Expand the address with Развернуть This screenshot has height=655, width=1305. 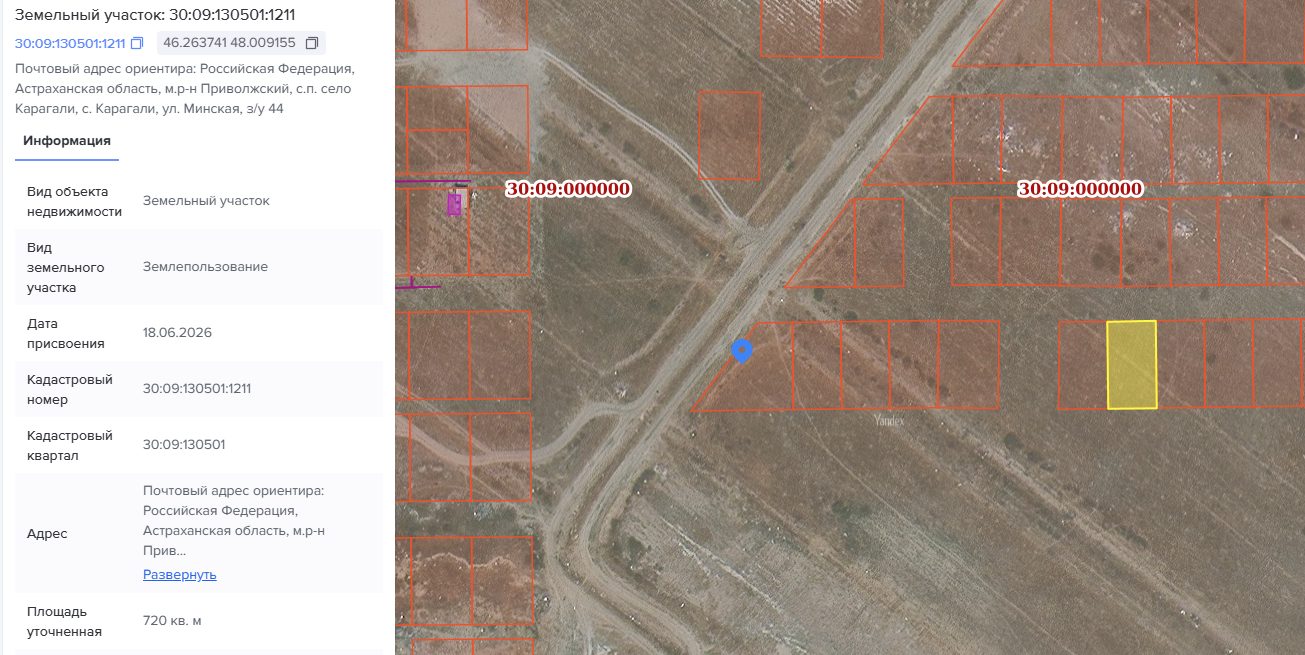tap(180, 574)
